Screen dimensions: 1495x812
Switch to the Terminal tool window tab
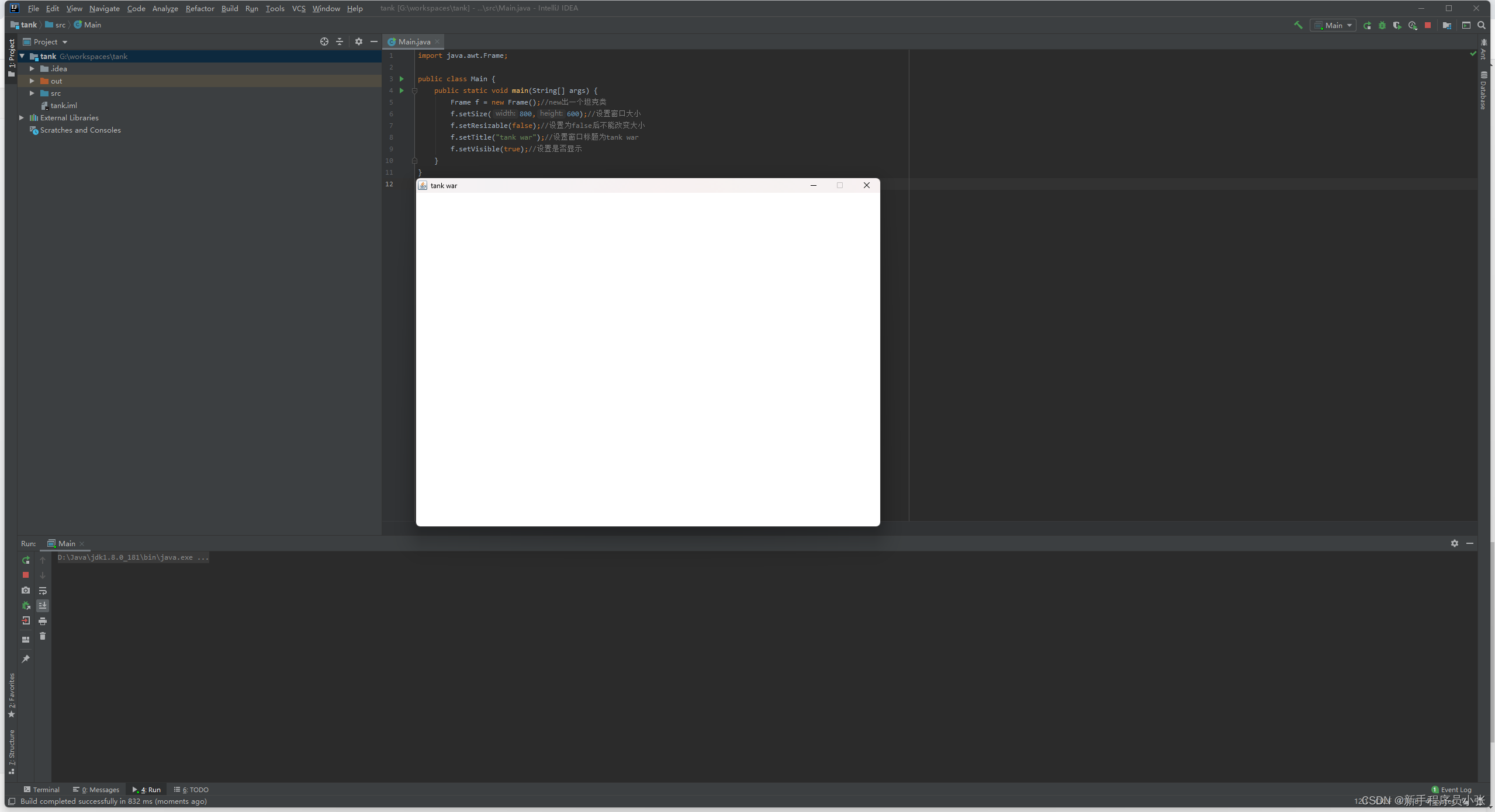click(x=41, y=789)
